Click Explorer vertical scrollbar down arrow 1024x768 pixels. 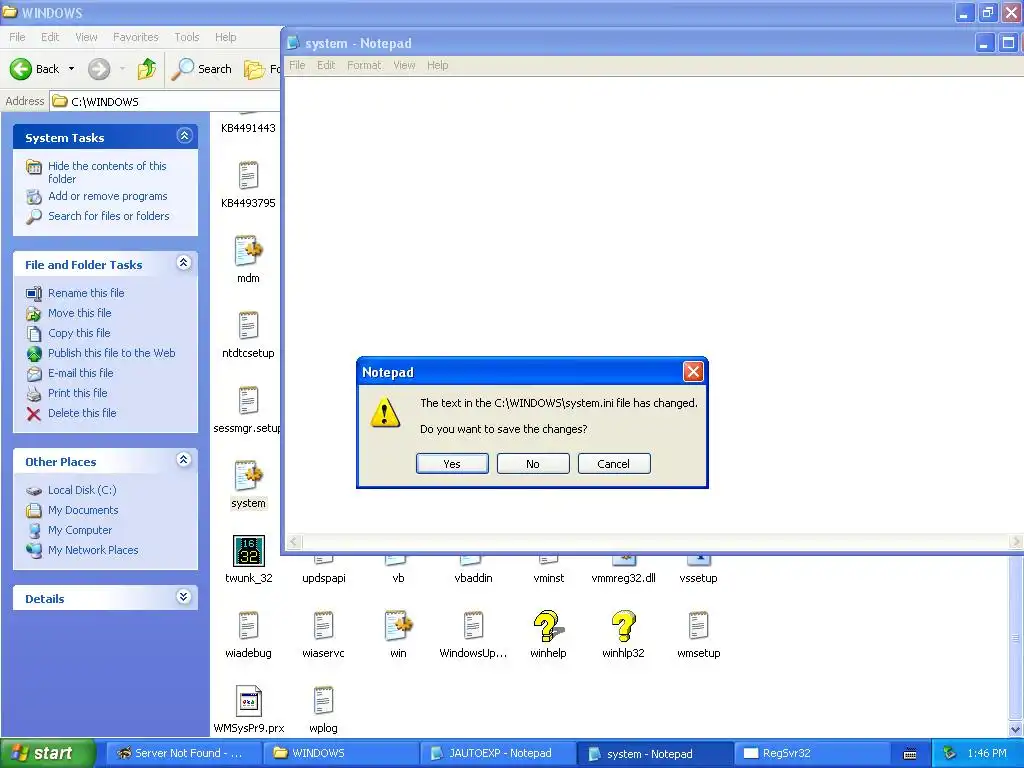(1016, 730)
